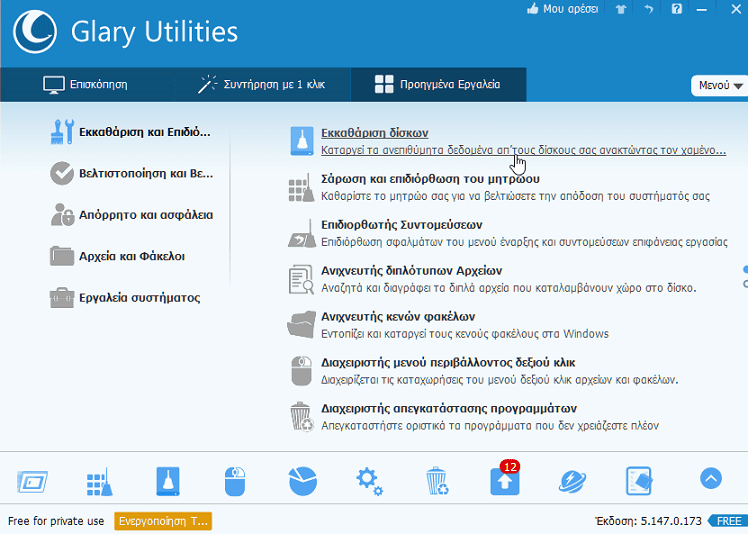Image resolution: width=748 pixels, height=534 pixels.
Task: Switch to Συντήρηση με 1 κλικ tab
Action: pos(262,84)
